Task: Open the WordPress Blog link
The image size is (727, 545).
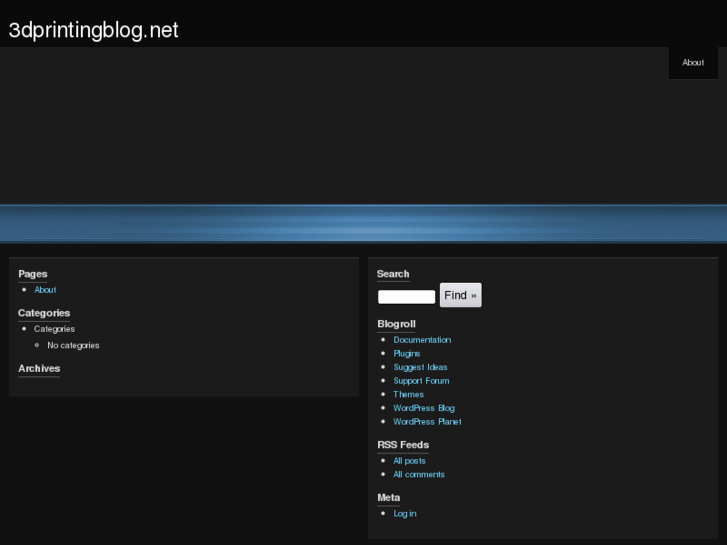Action: [424, 408]
